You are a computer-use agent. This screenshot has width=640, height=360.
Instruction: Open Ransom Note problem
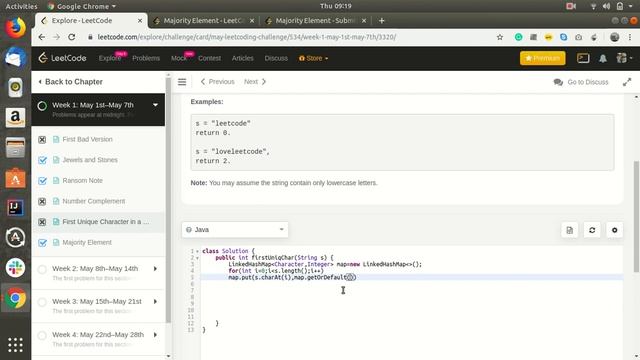click(x=82, y=180)
